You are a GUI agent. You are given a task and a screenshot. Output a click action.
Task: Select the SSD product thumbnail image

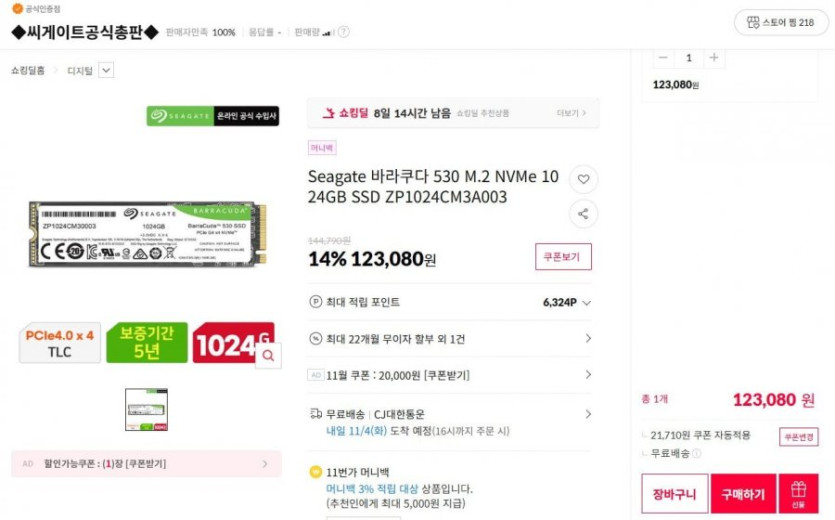click(x=146, y=409)
